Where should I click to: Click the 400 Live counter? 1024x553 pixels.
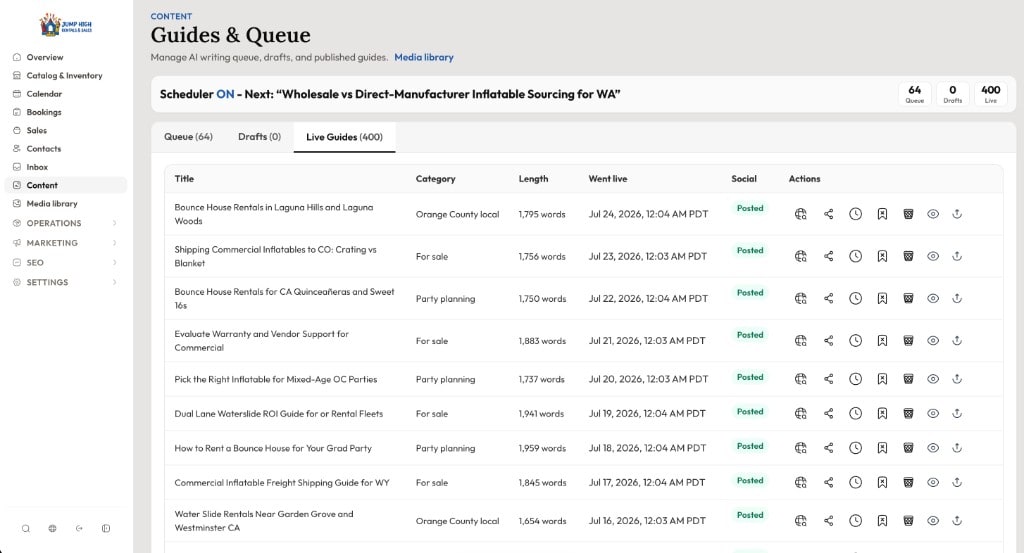pyautogui.click(x=991, y=94)
